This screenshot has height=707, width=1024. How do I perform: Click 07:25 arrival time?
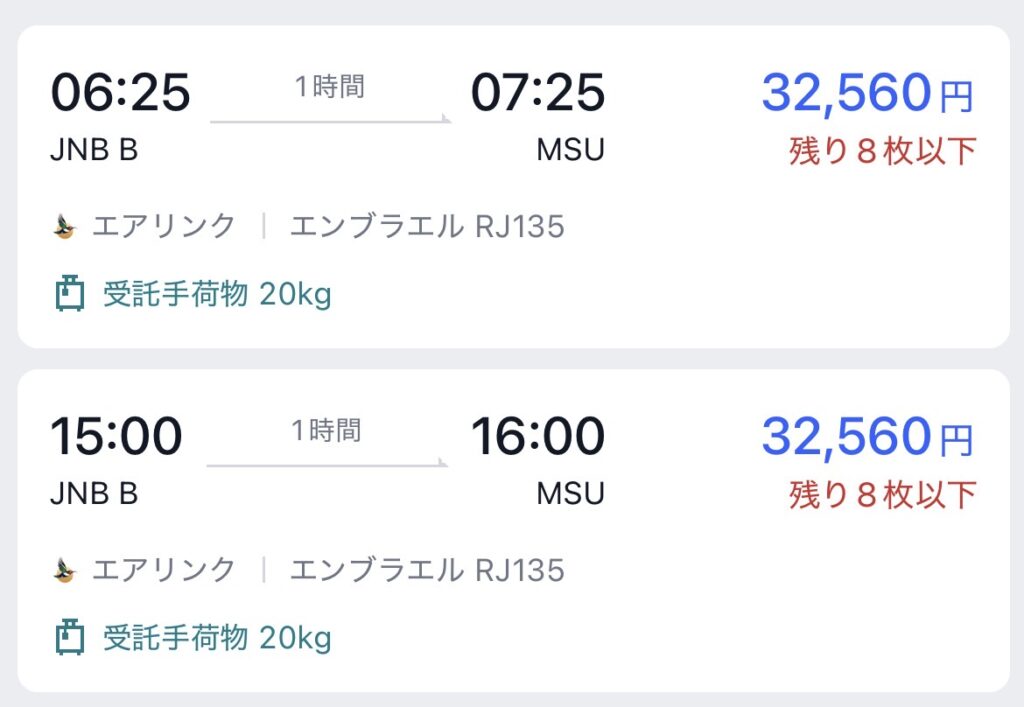tap(538, 94)
